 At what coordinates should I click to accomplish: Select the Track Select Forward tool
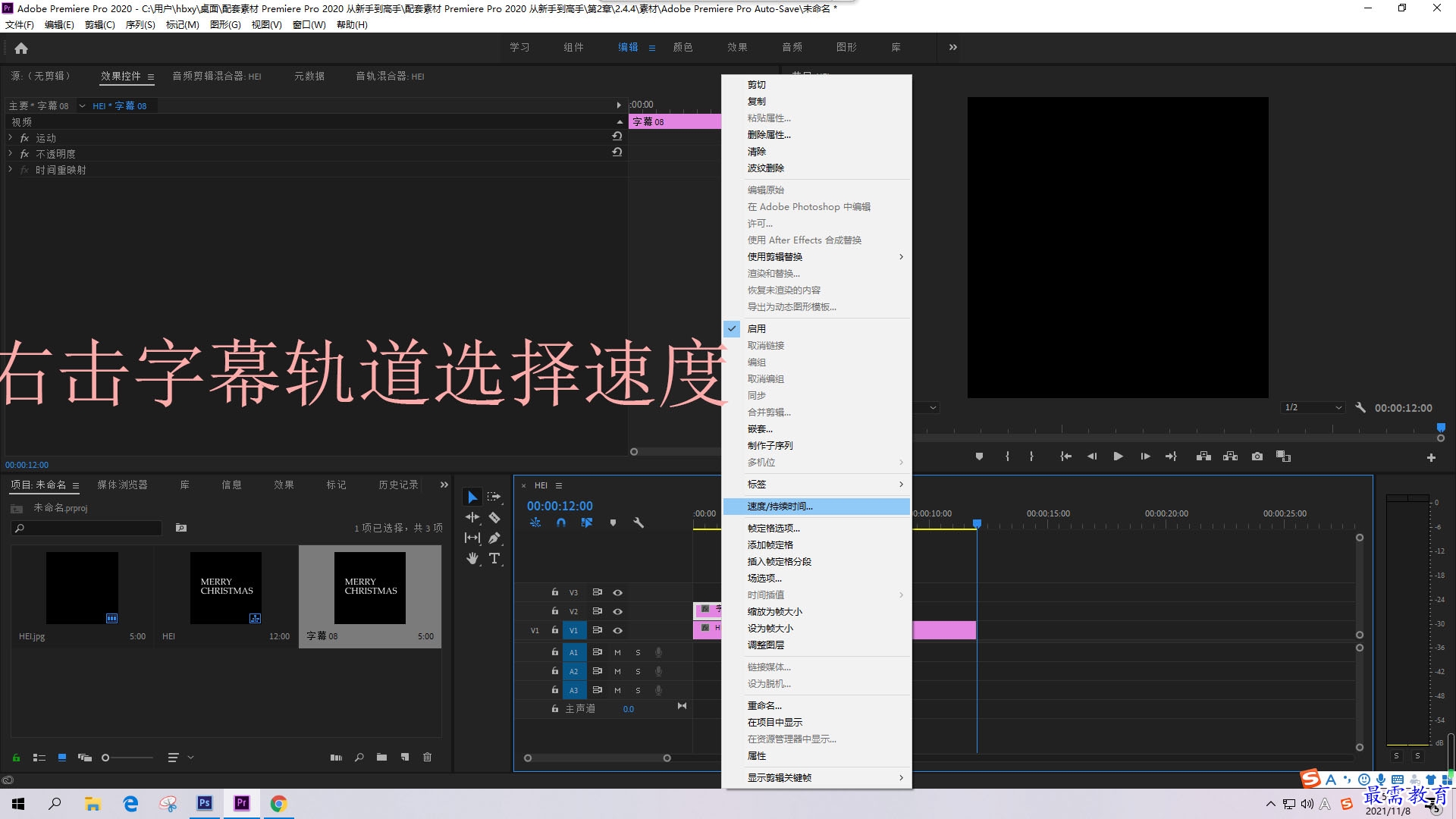(494, 497)
